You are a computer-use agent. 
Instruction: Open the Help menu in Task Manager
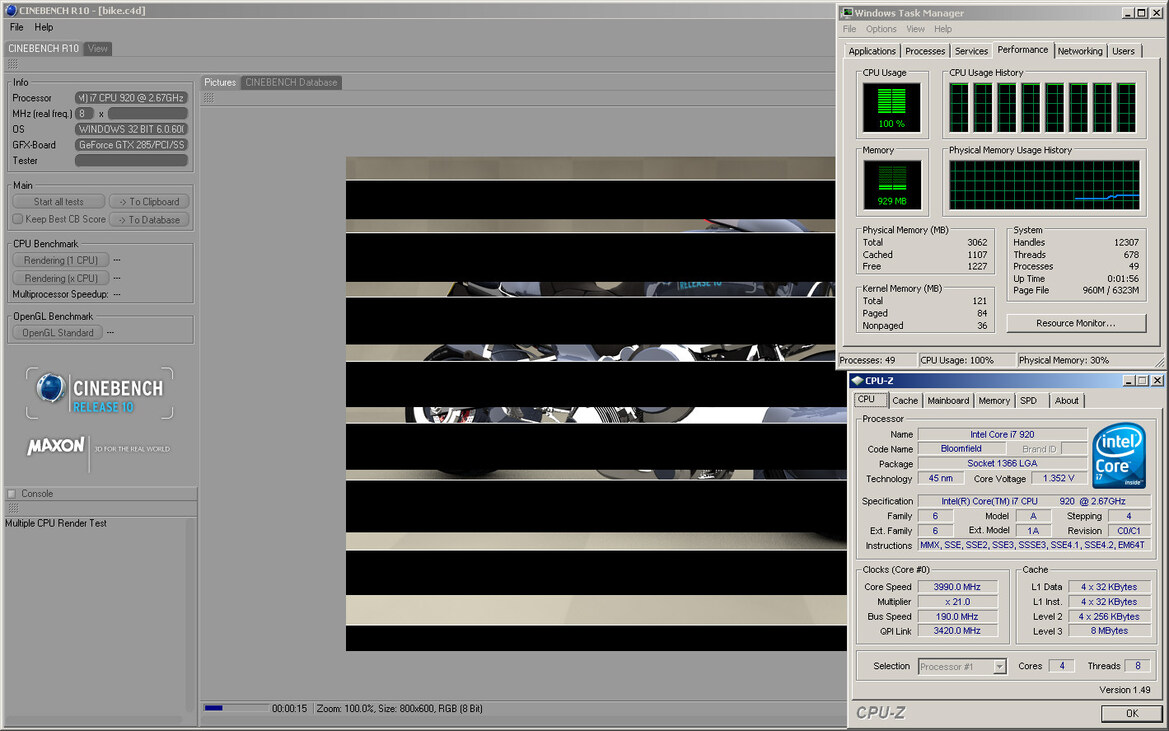pos(943,29)
